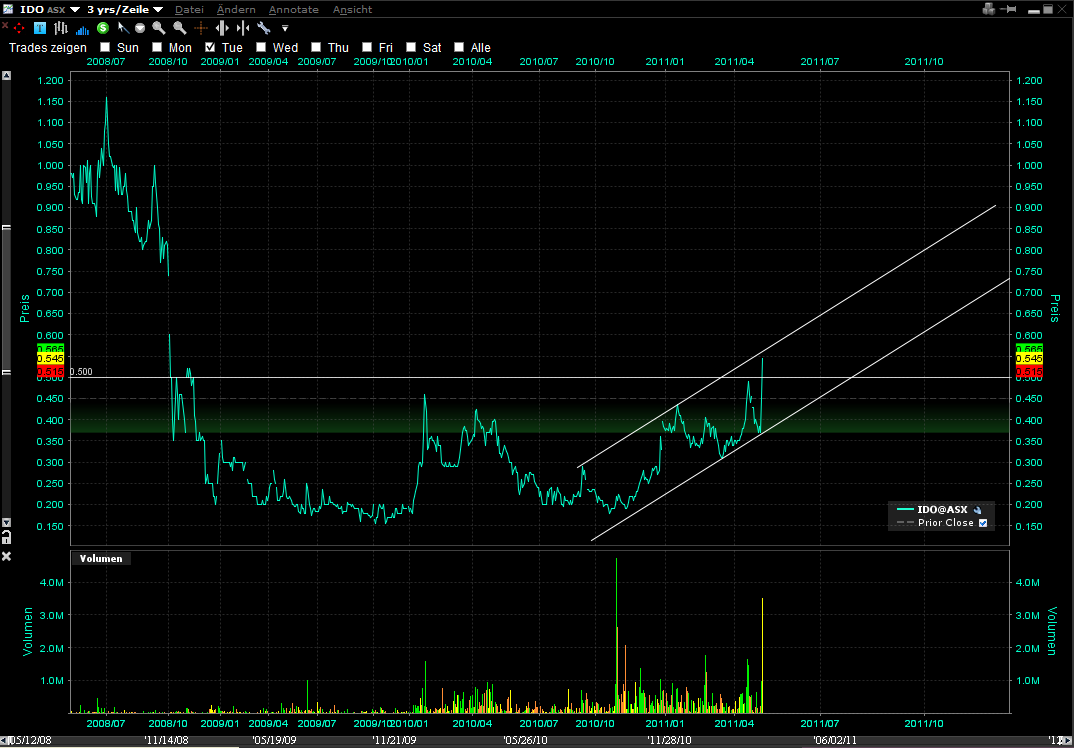This screenshot has height=748, width=1074.
Task: Click the green 0.565 price tag on left axis
Action: 50,349
